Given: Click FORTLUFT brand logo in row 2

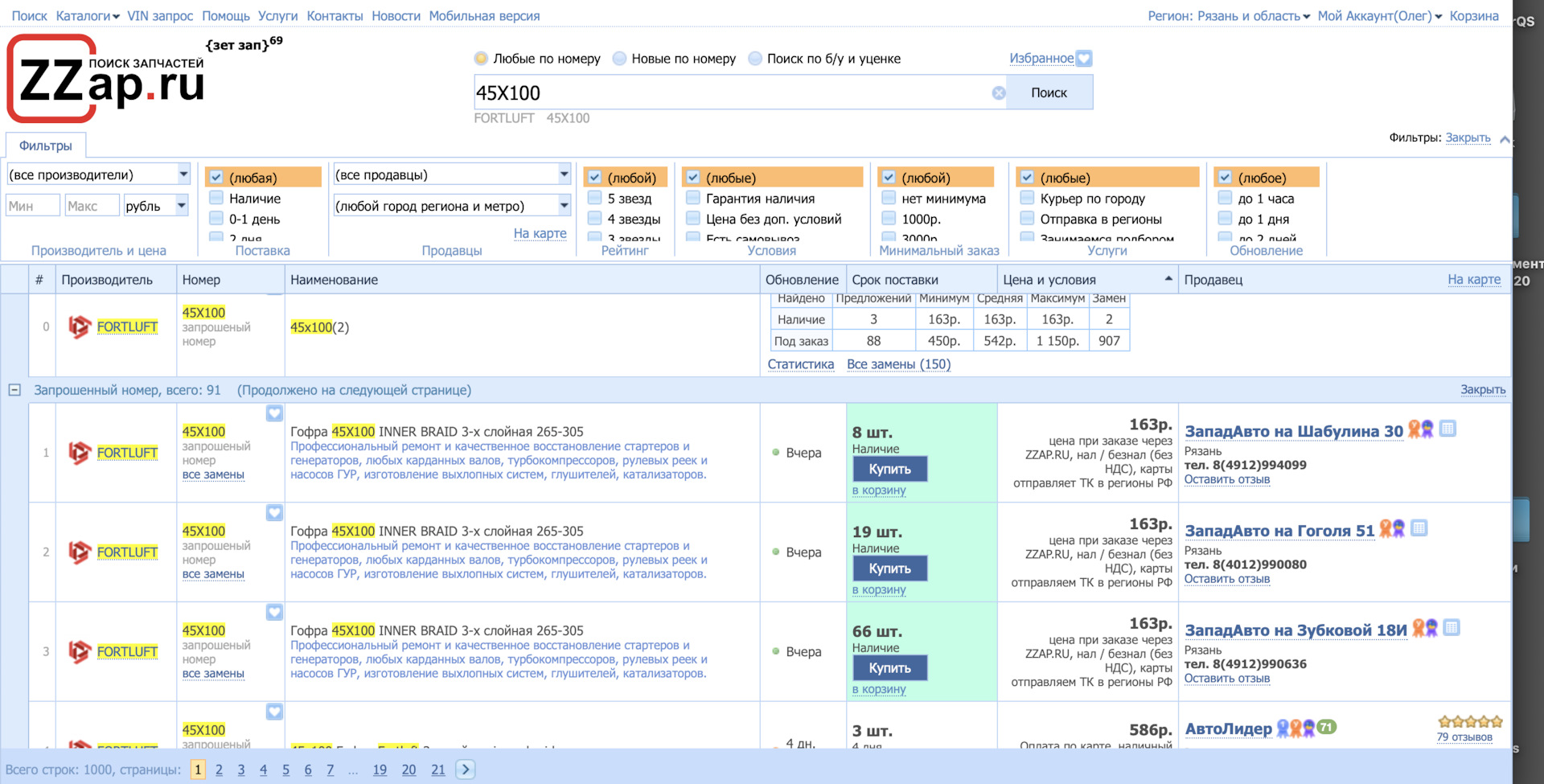Looking at the screenshot, I should click(80, 552).
